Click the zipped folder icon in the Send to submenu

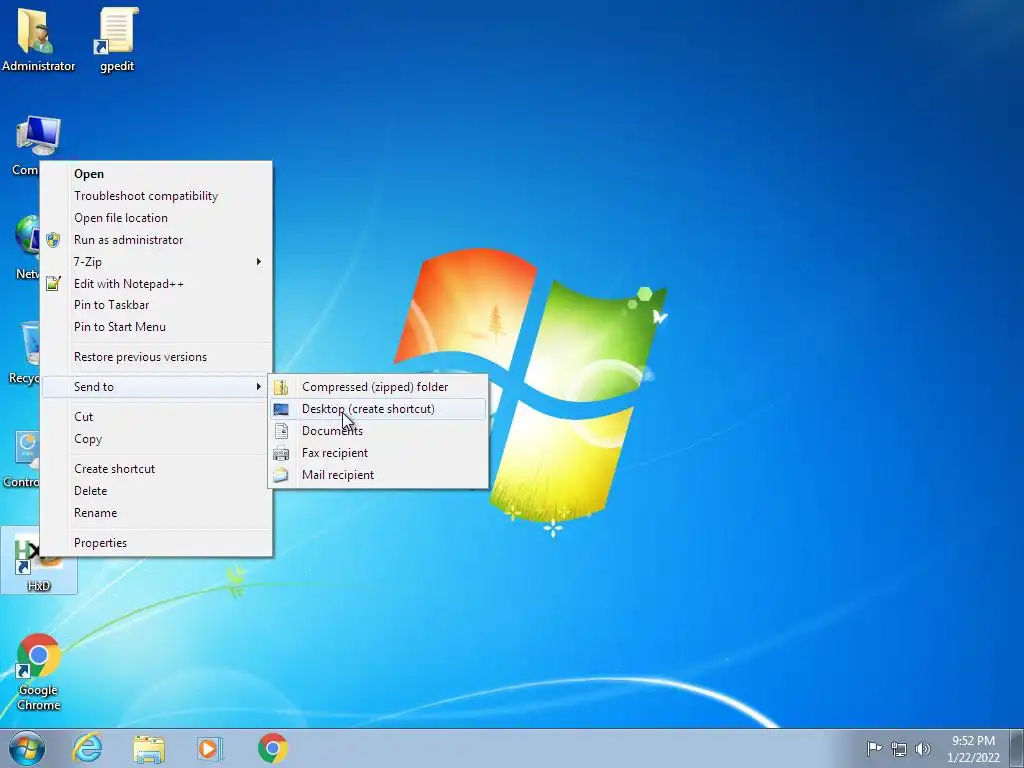[281, 387]
